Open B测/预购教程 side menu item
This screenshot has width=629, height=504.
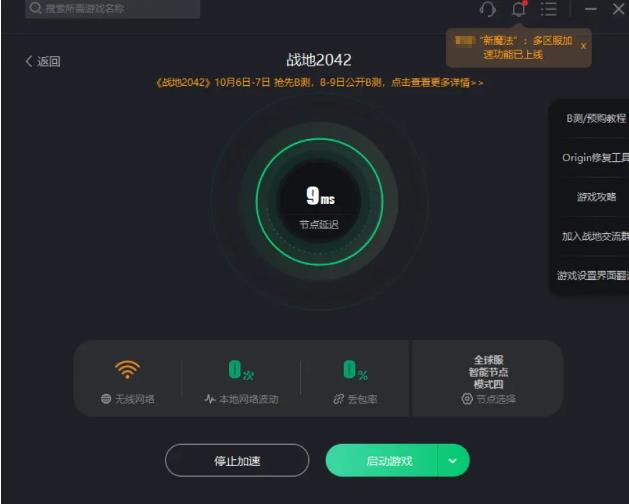[x=595, y=118]
